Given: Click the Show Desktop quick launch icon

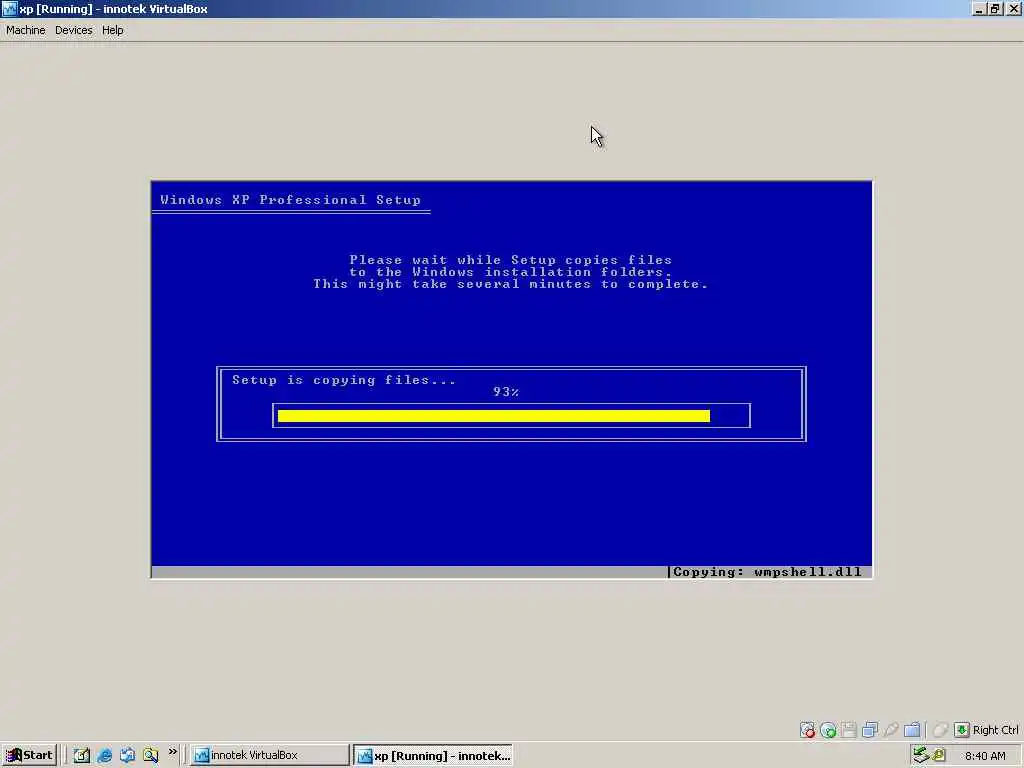Looking at the screenshot, I should pyautogui.click(x=81, y=755).
